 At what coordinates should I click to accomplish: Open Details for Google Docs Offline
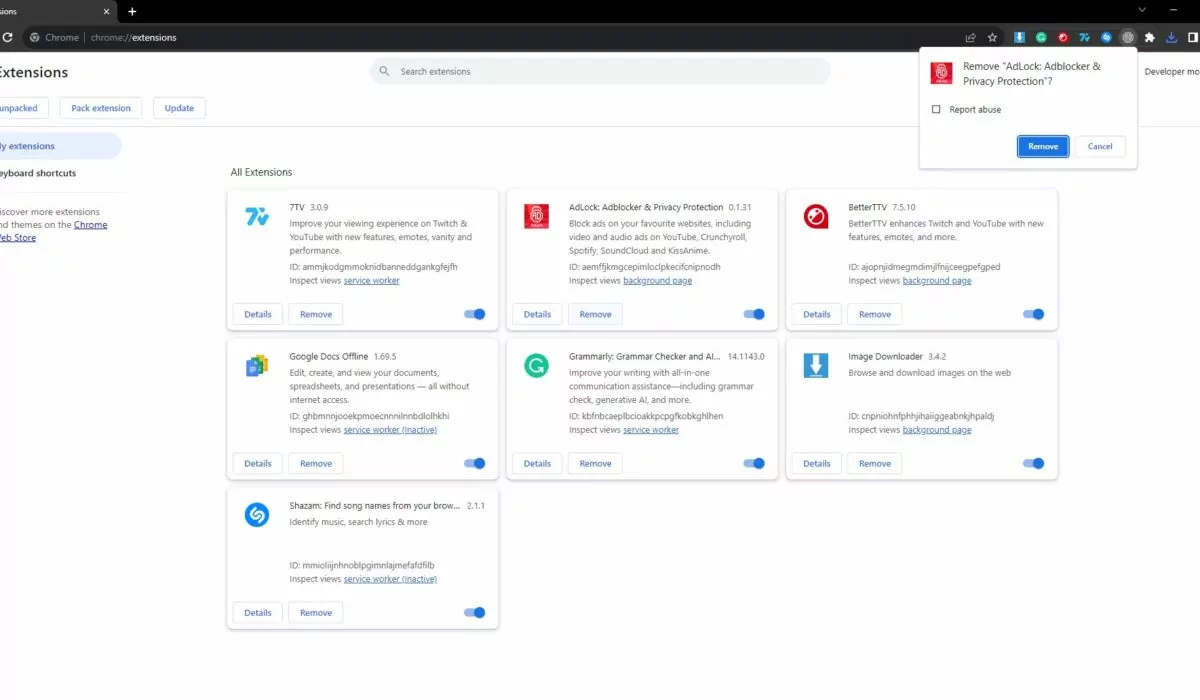tap(258, 463)
